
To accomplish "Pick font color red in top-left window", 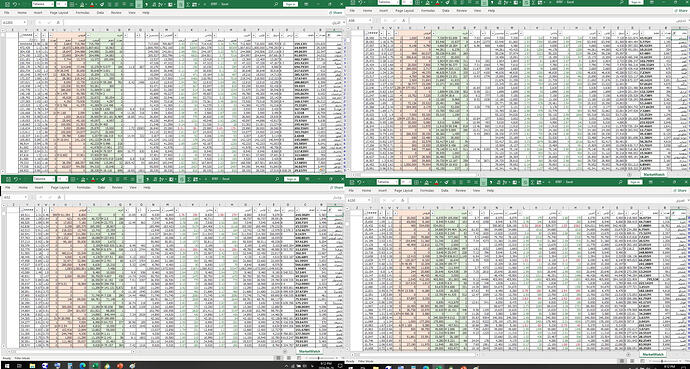I will [92, 4].
